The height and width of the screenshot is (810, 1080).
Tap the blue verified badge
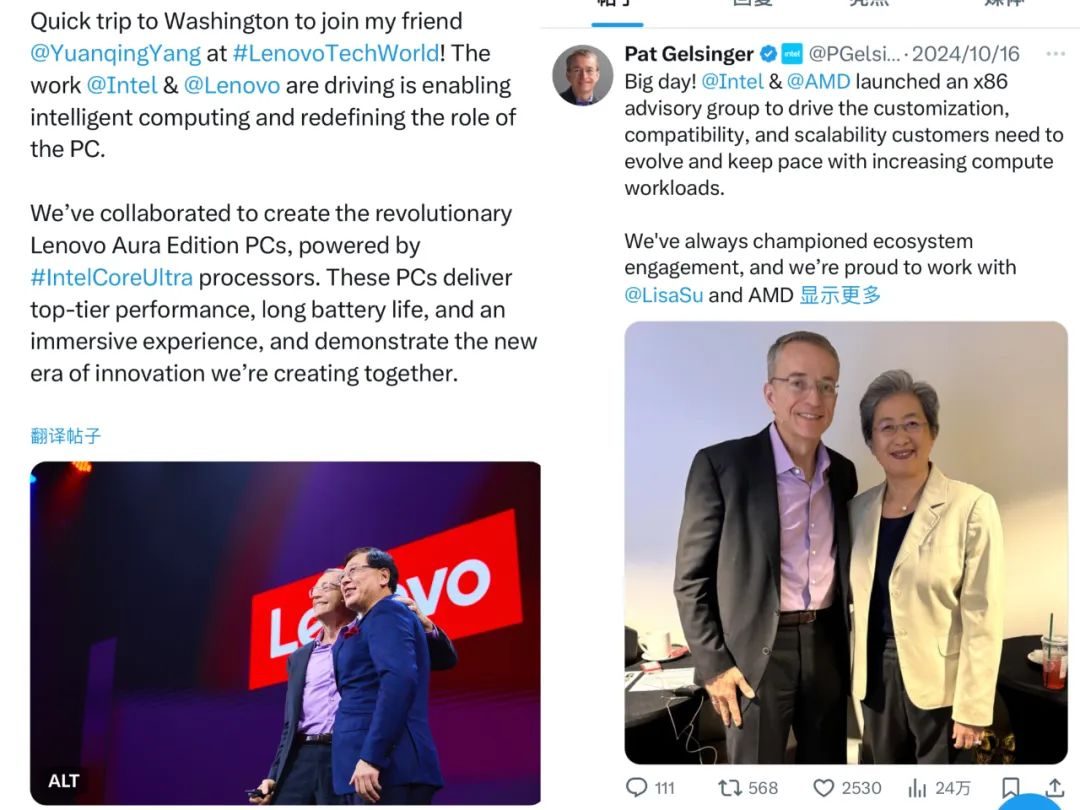[x=769, y=54]
